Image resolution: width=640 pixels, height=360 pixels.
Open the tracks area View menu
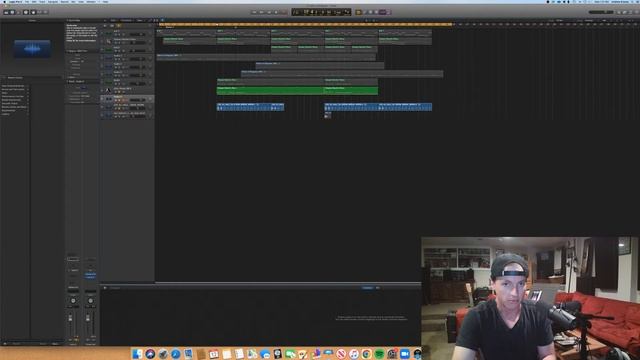point(140,20)
